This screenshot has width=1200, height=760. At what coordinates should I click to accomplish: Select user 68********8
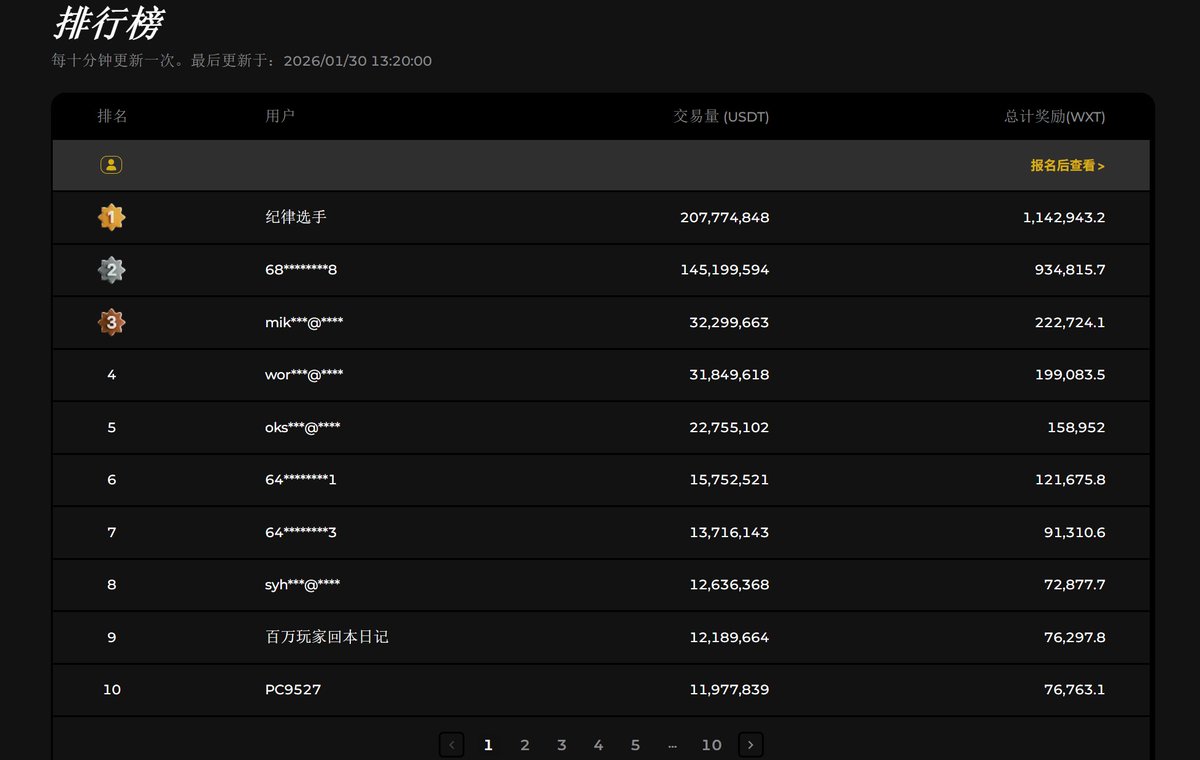[x=301, y=270]
